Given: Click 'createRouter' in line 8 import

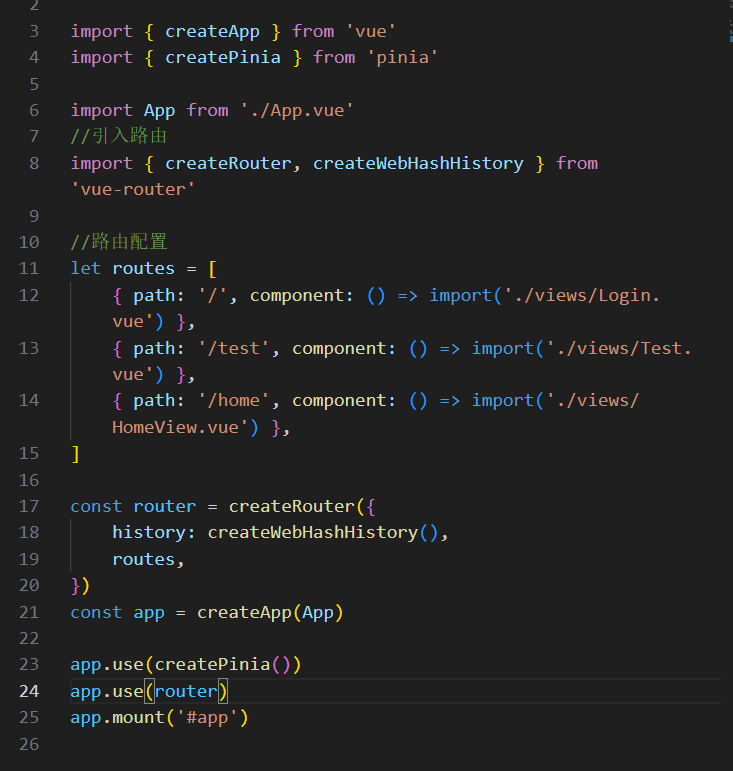Looking at the screenshot, I should click(x=228, y=163).
